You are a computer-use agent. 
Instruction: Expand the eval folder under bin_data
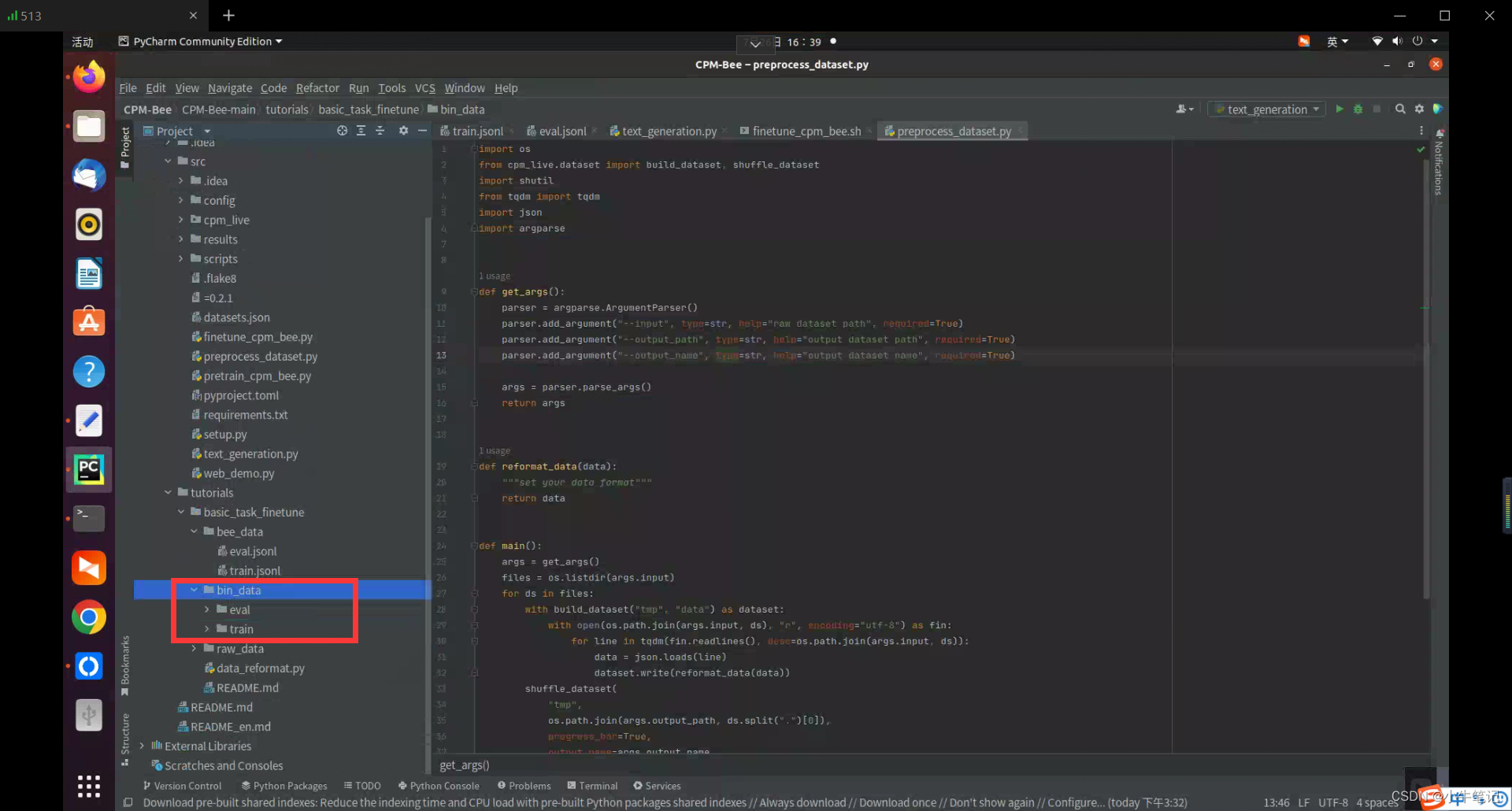coord(206,609)
